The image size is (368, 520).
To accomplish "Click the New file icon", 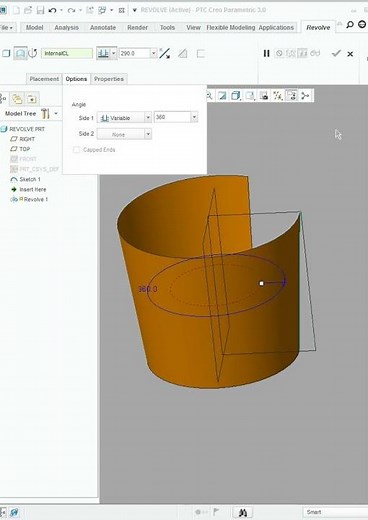I will click(16, 10).
